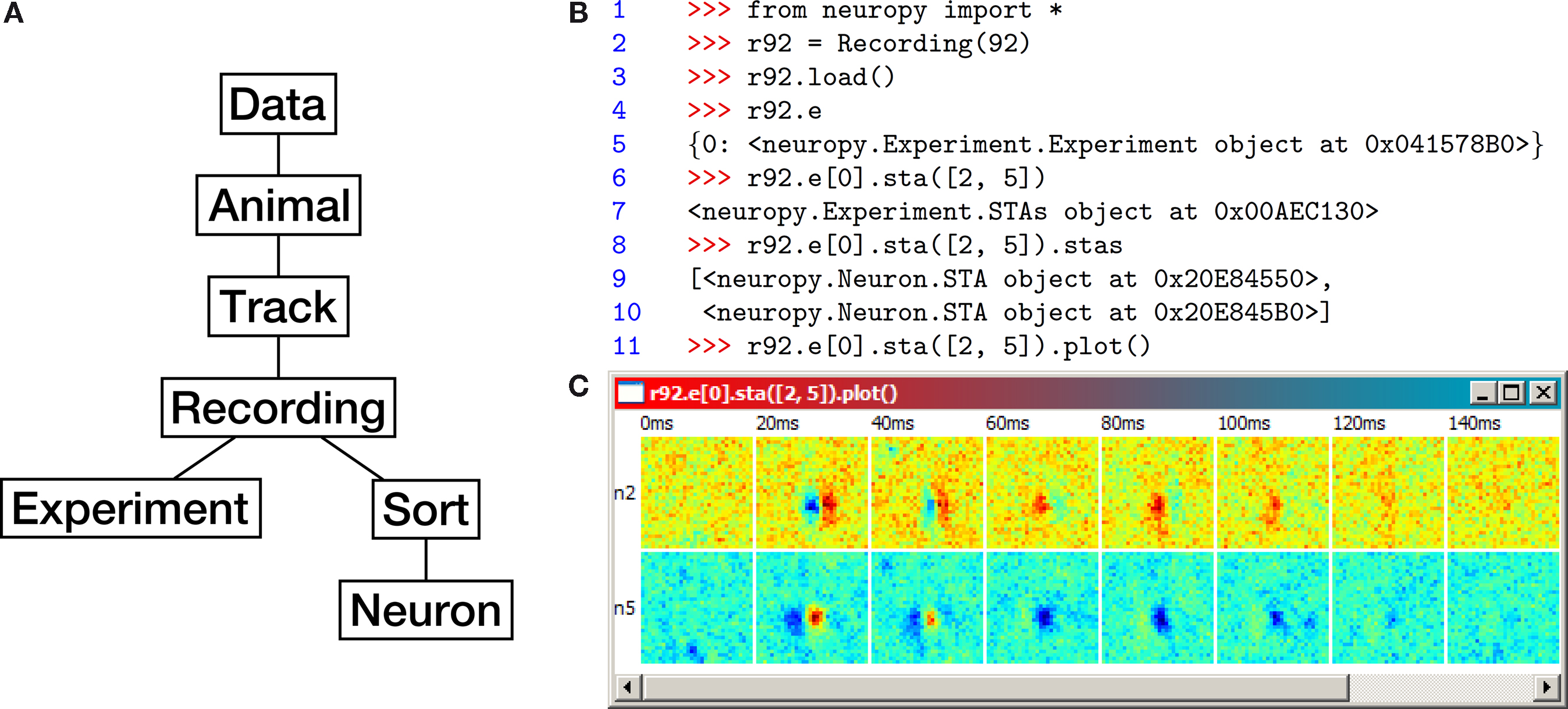Click the 120ms column label
1568x709 pixels.
point(1359,423)
